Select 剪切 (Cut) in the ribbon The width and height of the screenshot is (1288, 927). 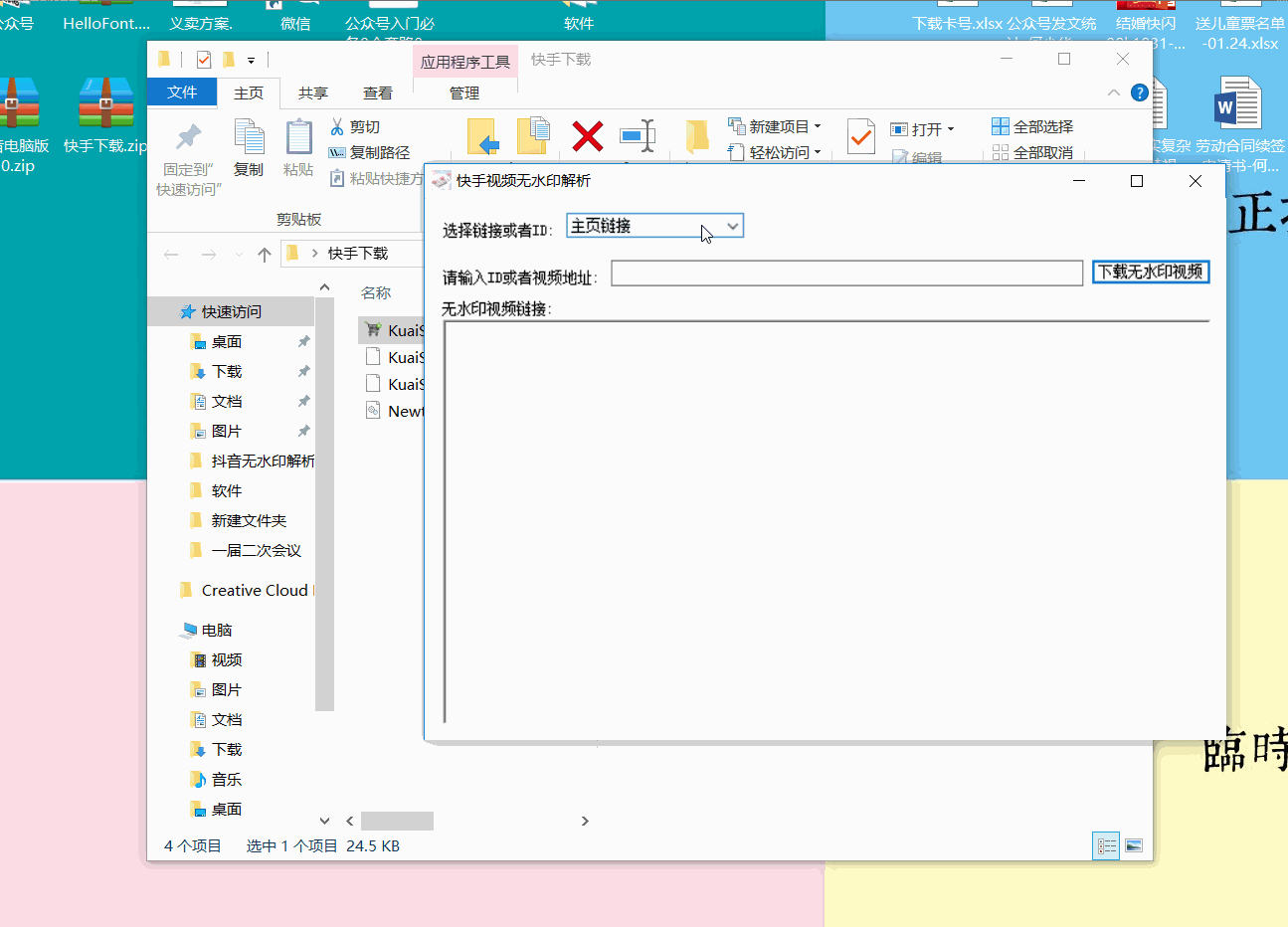point(355,127)
